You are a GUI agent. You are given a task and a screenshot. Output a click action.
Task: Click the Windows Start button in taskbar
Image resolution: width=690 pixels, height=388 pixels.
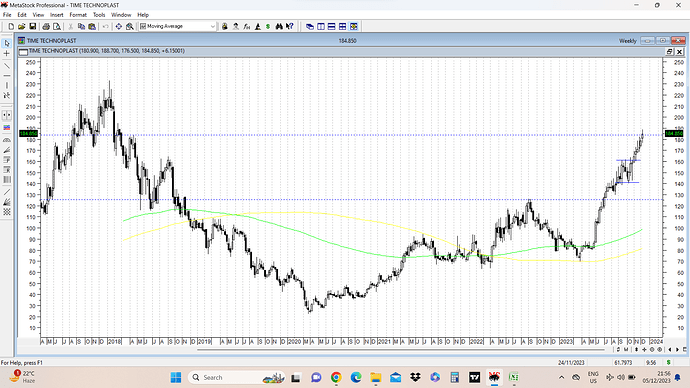pyautogui.click(x=176, y=377)
